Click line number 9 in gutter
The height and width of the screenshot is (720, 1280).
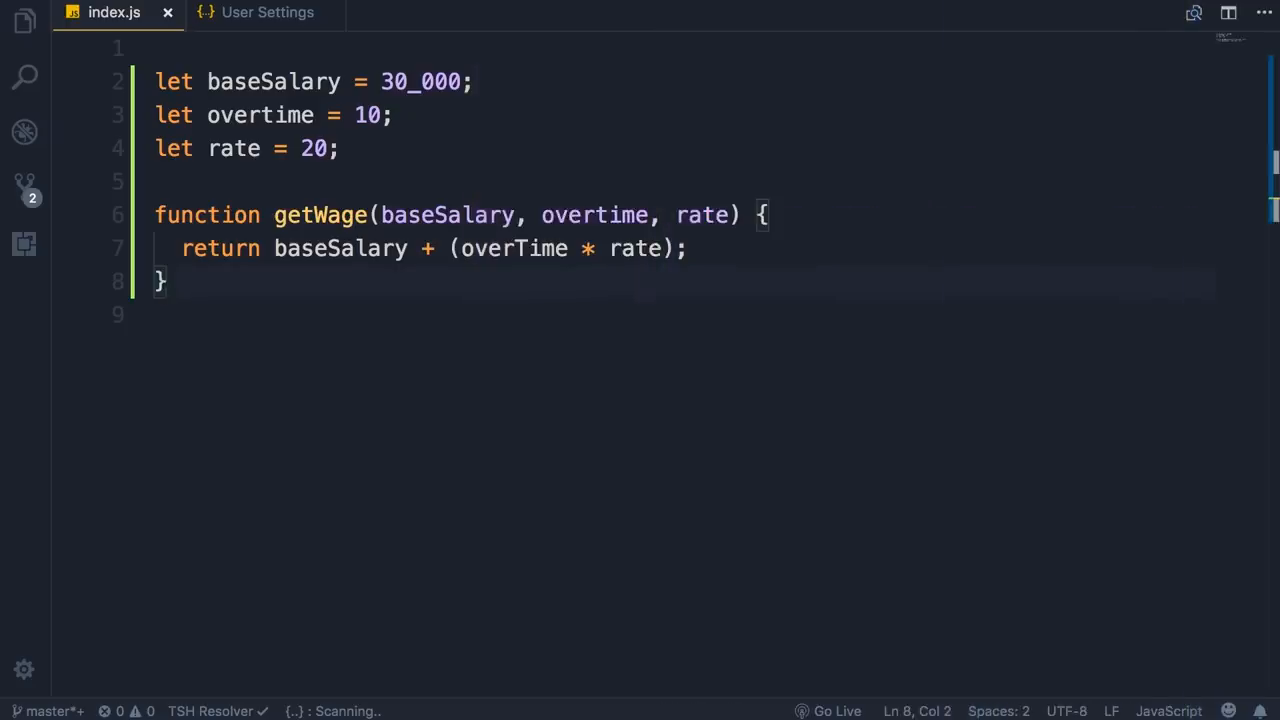(118, 315)
